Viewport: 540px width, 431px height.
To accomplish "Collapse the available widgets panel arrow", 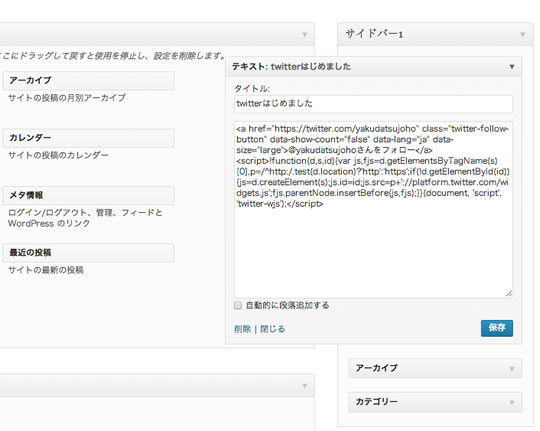I will click(304, 34).
